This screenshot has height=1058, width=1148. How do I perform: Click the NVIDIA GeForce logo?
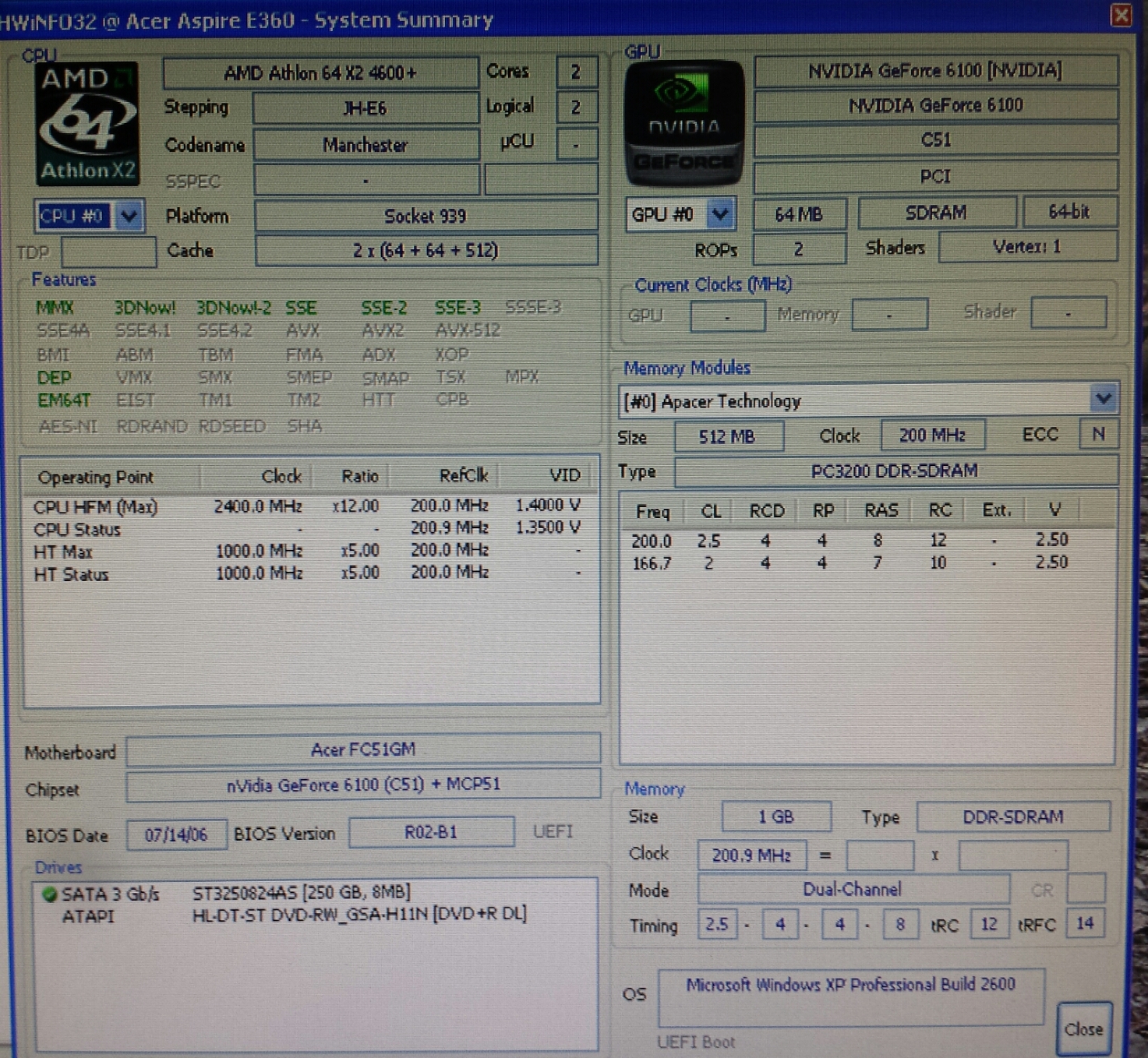[x=684, y=123]
